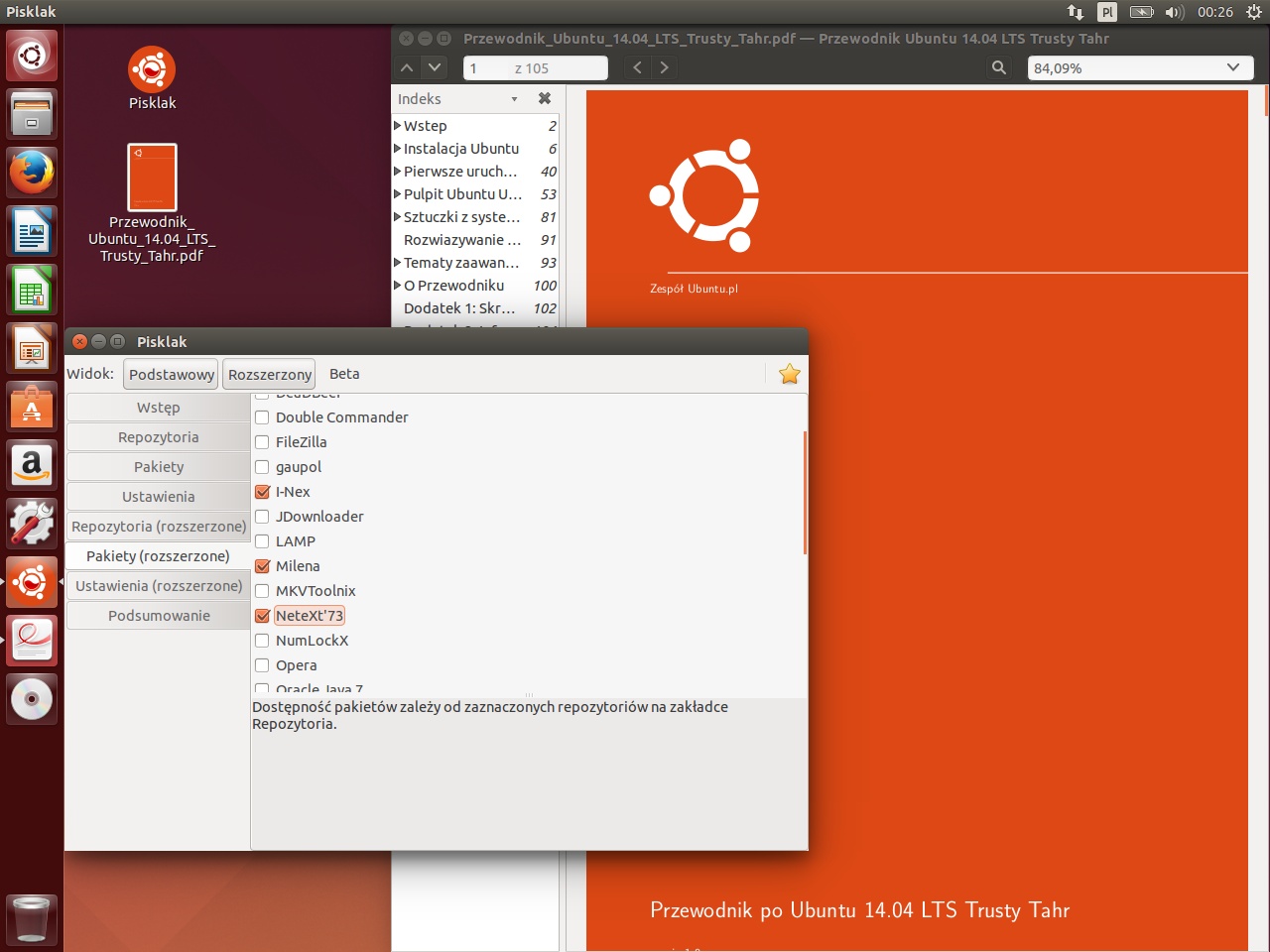The width and height of the screenshot is (1270, 952).
Task: Expand the Sztuczki z syste... index entry
Action: [x=398, y=217]
